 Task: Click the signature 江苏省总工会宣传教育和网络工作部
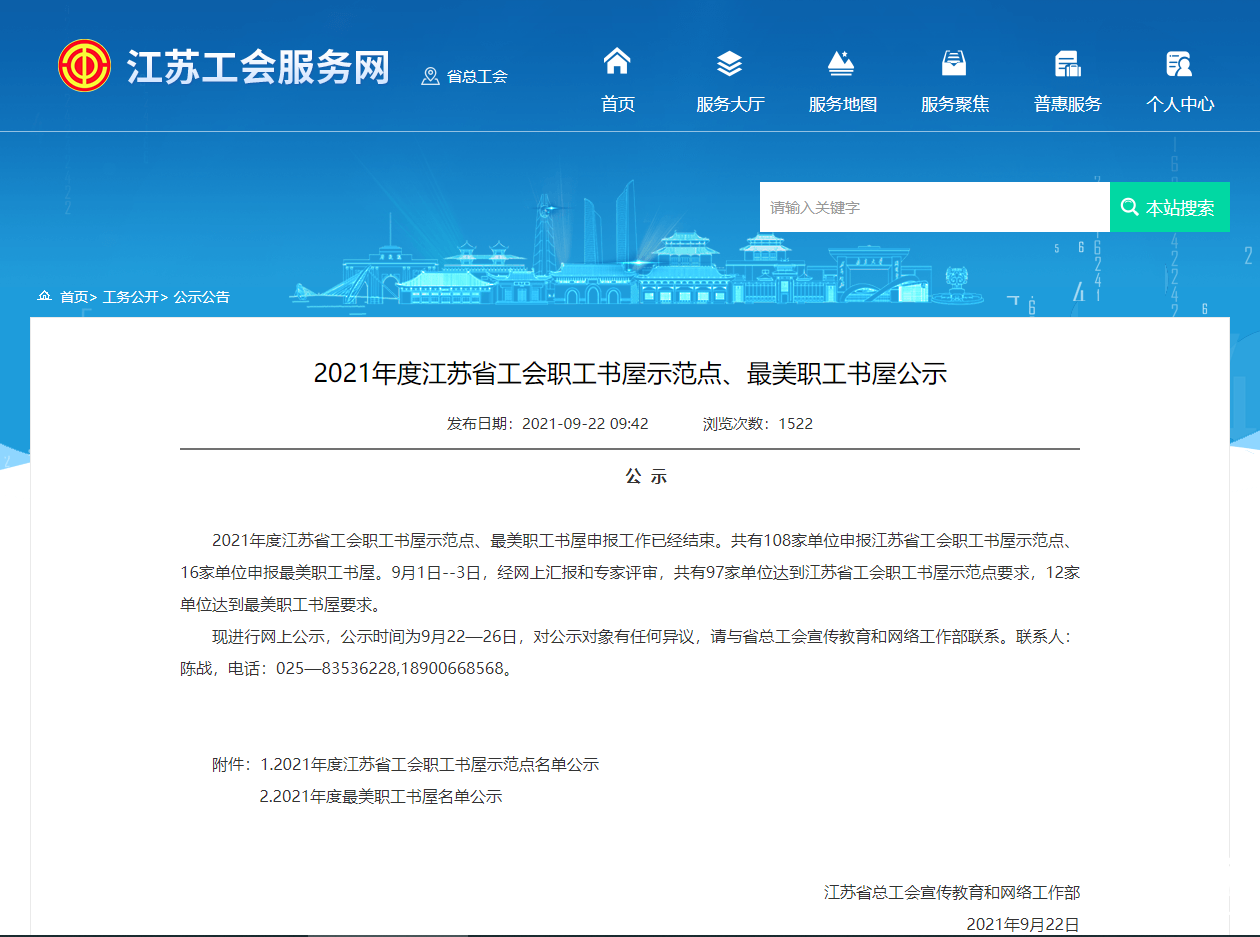952,892
